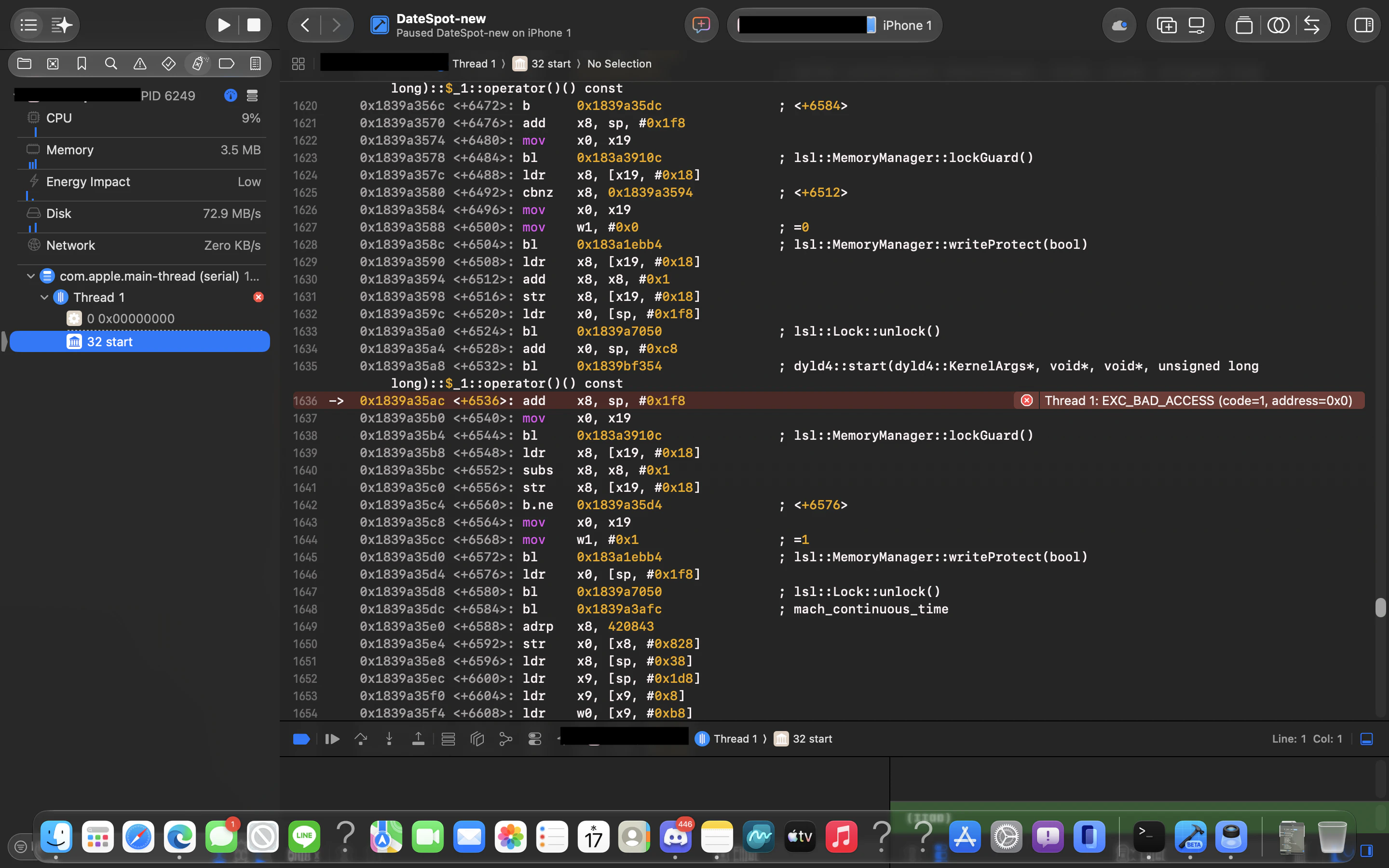Image resolution: width=1389 pixels, height=868 pixels.
Task: Open No Selection jump bar menu
Action: [x=619, y=64]
